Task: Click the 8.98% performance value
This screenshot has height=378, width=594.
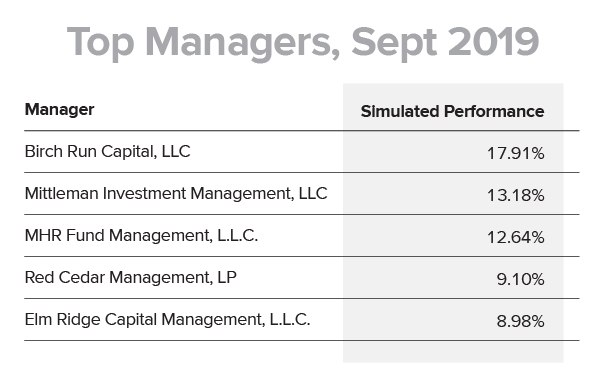Action: tap(521, 322)
